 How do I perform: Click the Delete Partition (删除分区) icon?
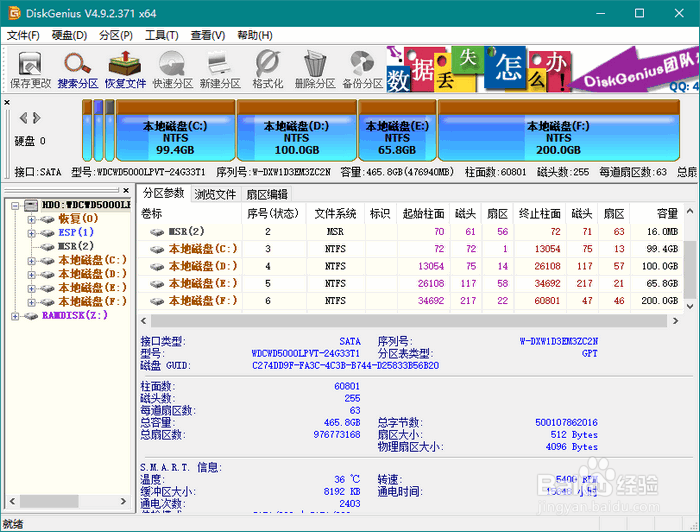(x=315, y=69)
